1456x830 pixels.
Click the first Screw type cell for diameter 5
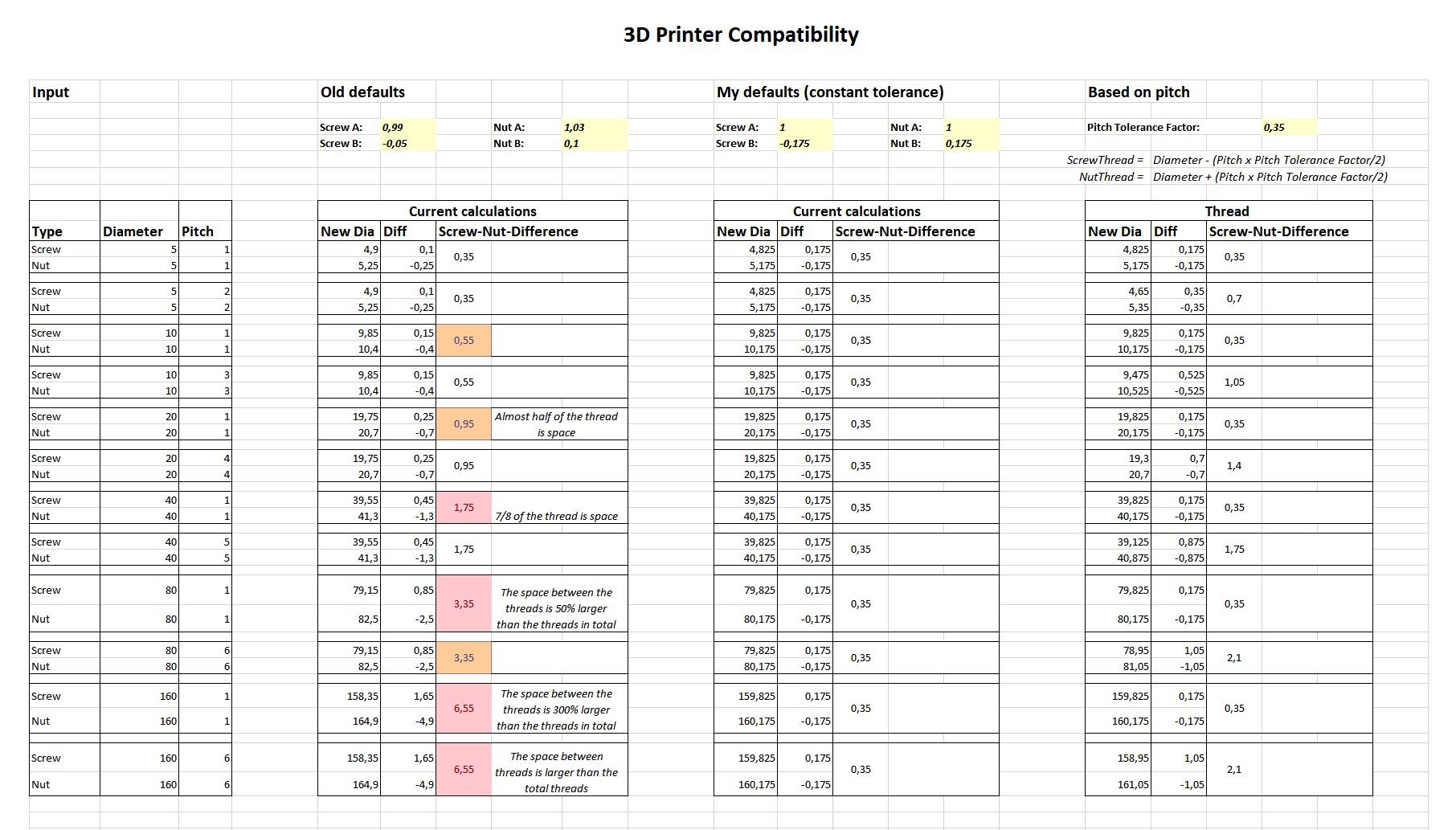click(46, 249)
